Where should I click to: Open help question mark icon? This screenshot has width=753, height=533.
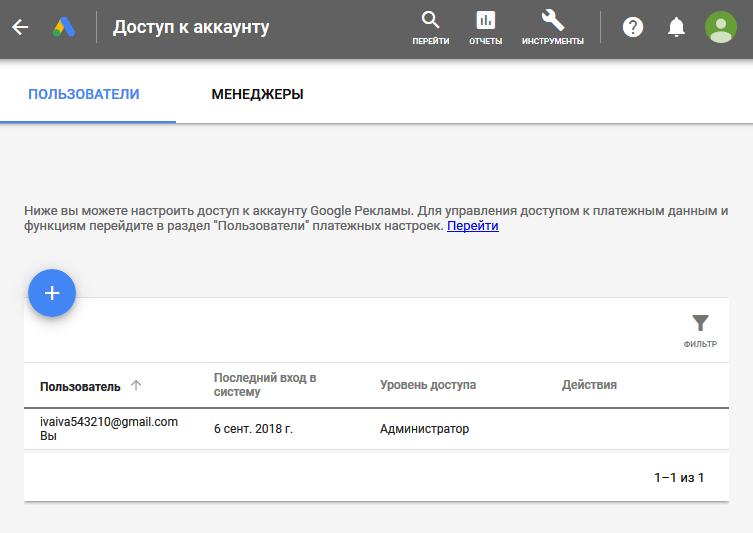click(x=633, y=27)
